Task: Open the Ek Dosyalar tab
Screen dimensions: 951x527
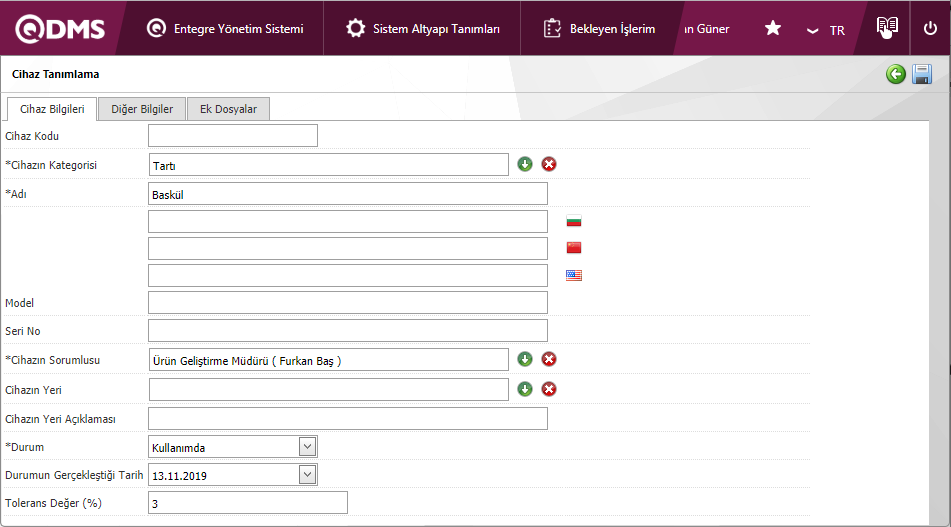Action: tap(228, 109)
